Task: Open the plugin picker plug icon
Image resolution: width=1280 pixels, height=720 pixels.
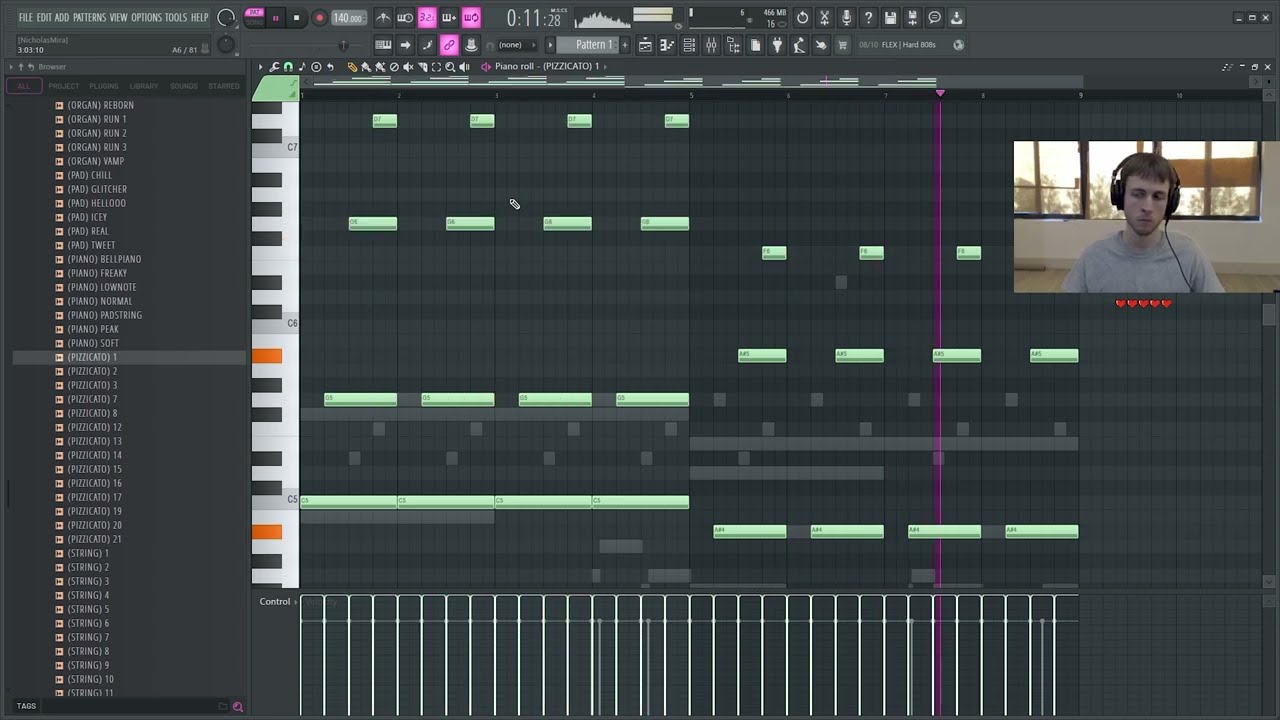Action: click(777, 45)
